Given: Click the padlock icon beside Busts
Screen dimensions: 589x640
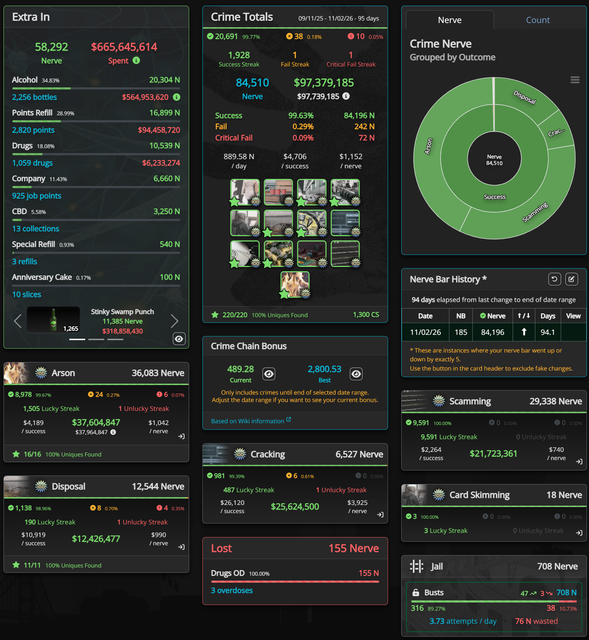Looking at the screenshot, I should pyautogui.click(x=416, y=592).
